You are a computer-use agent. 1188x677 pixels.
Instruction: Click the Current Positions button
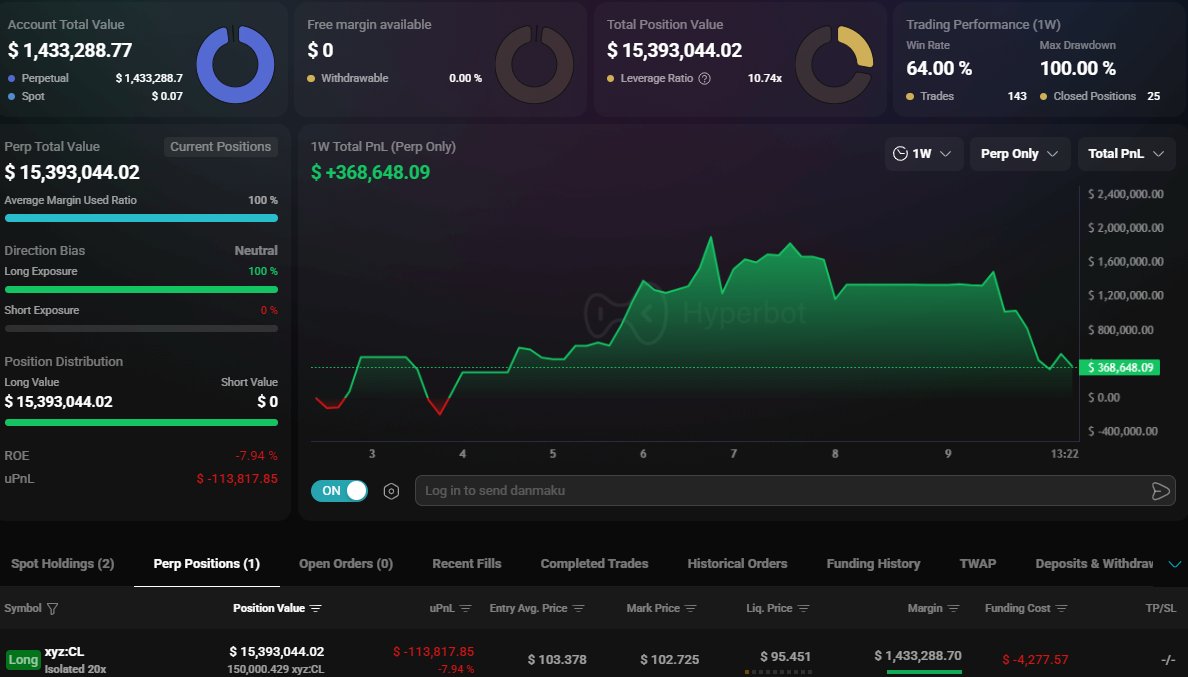[220, 146]
